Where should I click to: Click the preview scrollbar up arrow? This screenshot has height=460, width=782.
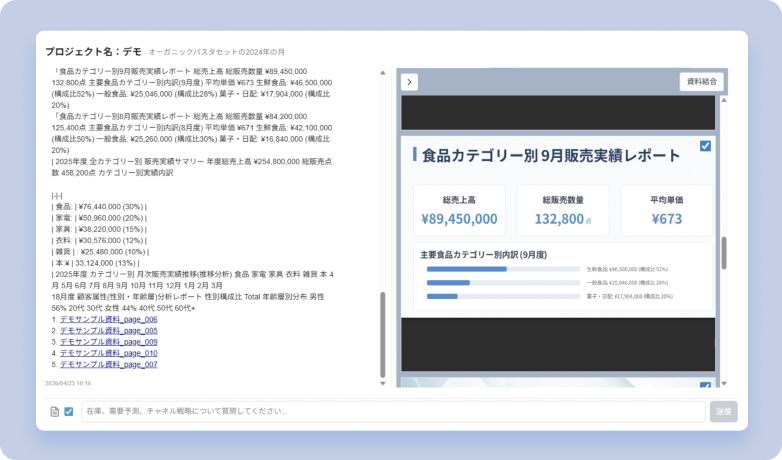[x=724, y=100]
